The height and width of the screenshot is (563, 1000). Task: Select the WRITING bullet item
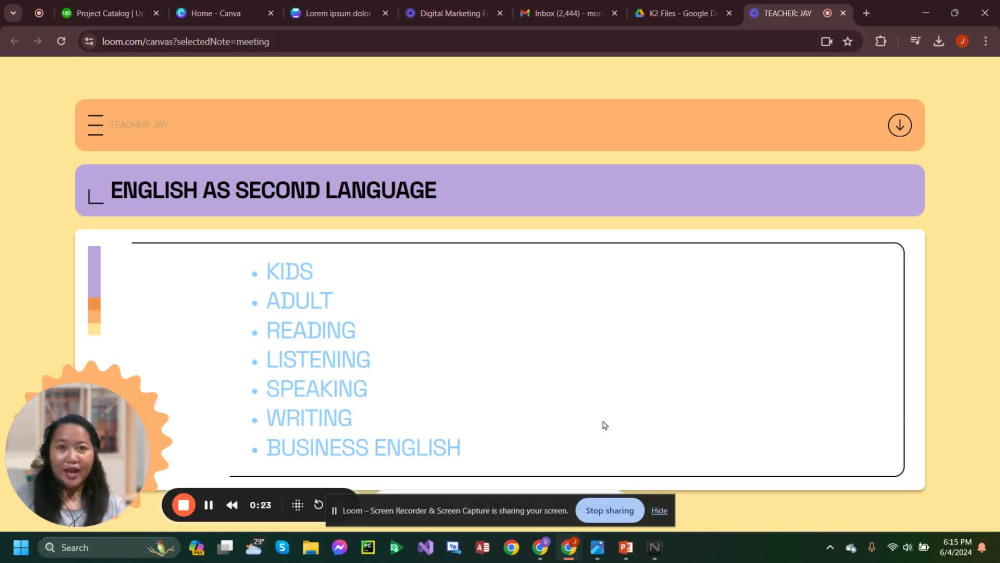[x=309, y=418]
